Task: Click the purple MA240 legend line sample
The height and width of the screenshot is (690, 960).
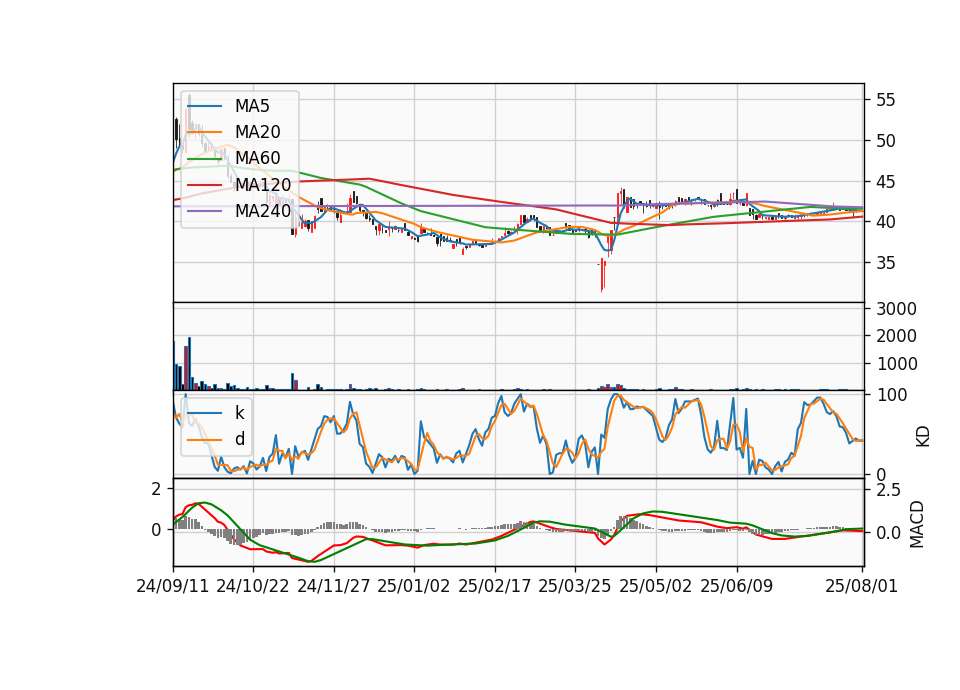Action: point(204,211)
